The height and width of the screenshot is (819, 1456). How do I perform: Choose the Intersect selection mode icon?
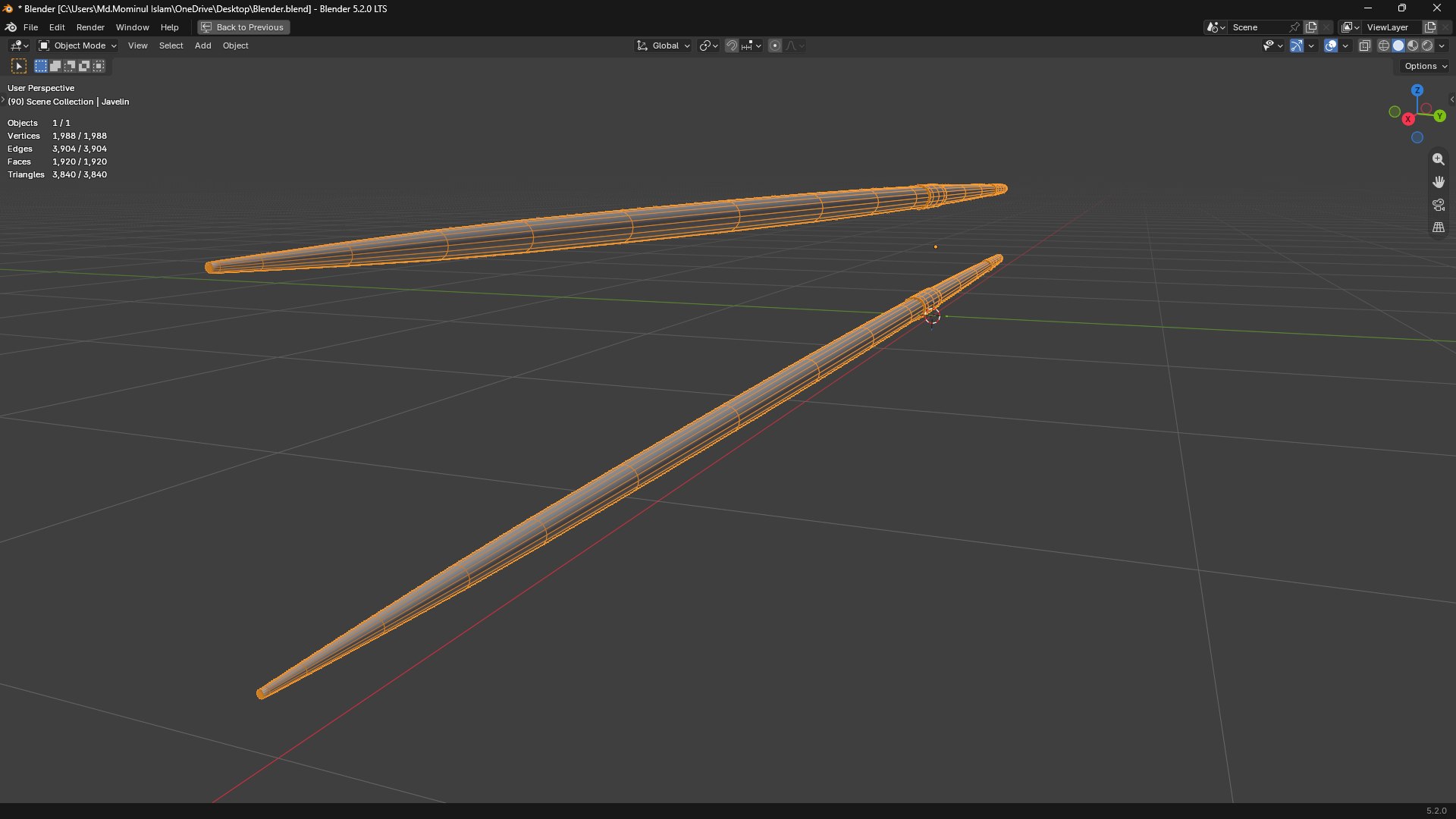(99, 67)
